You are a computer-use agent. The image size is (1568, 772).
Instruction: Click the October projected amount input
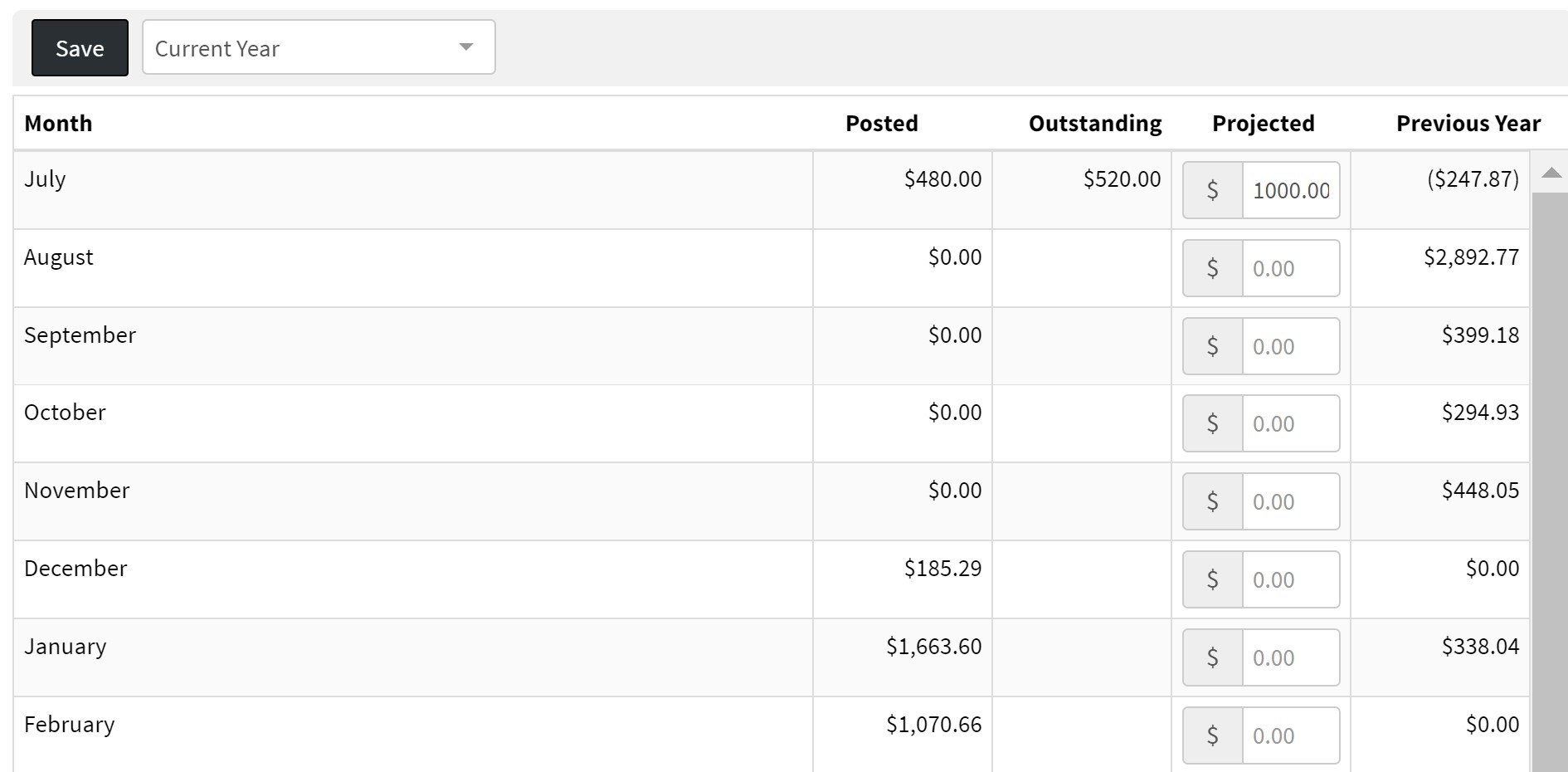pyautogui.click(x=1291, y=423)
